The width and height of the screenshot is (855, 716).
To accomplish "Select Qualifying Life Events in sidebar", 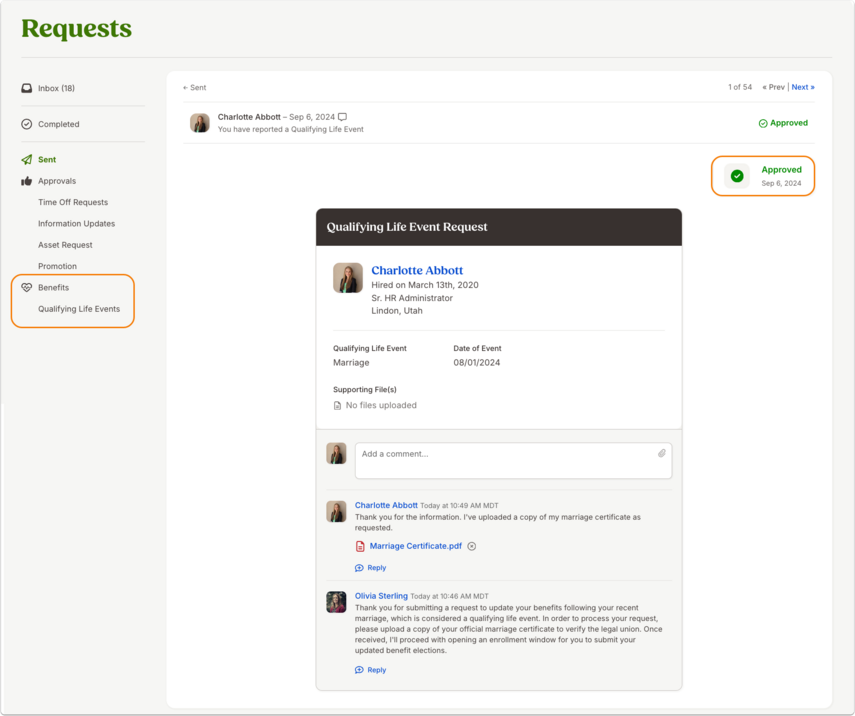I will click(79, 309).
